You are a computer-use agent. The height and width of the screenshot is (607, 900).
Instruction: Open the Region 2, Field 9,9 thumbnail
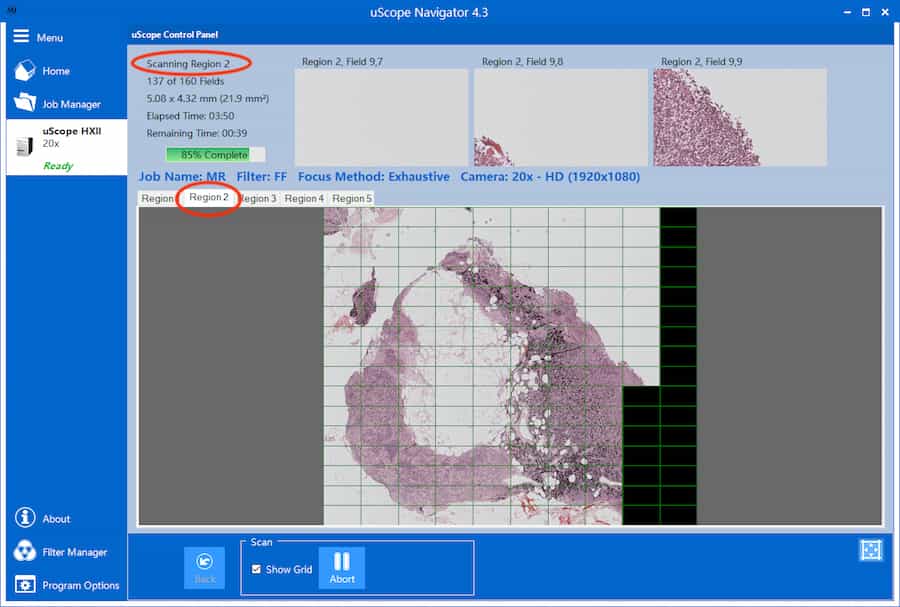(740, 117)
